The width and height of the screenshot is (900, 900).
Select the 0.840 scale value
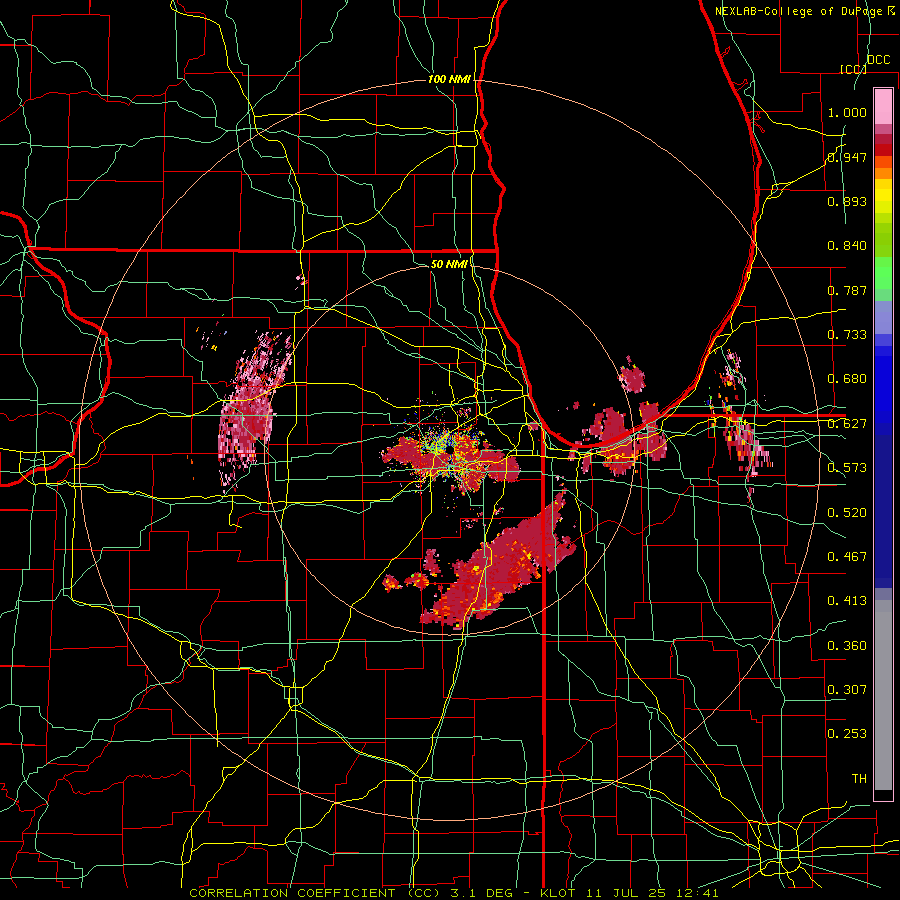click(x=847, y=246)
